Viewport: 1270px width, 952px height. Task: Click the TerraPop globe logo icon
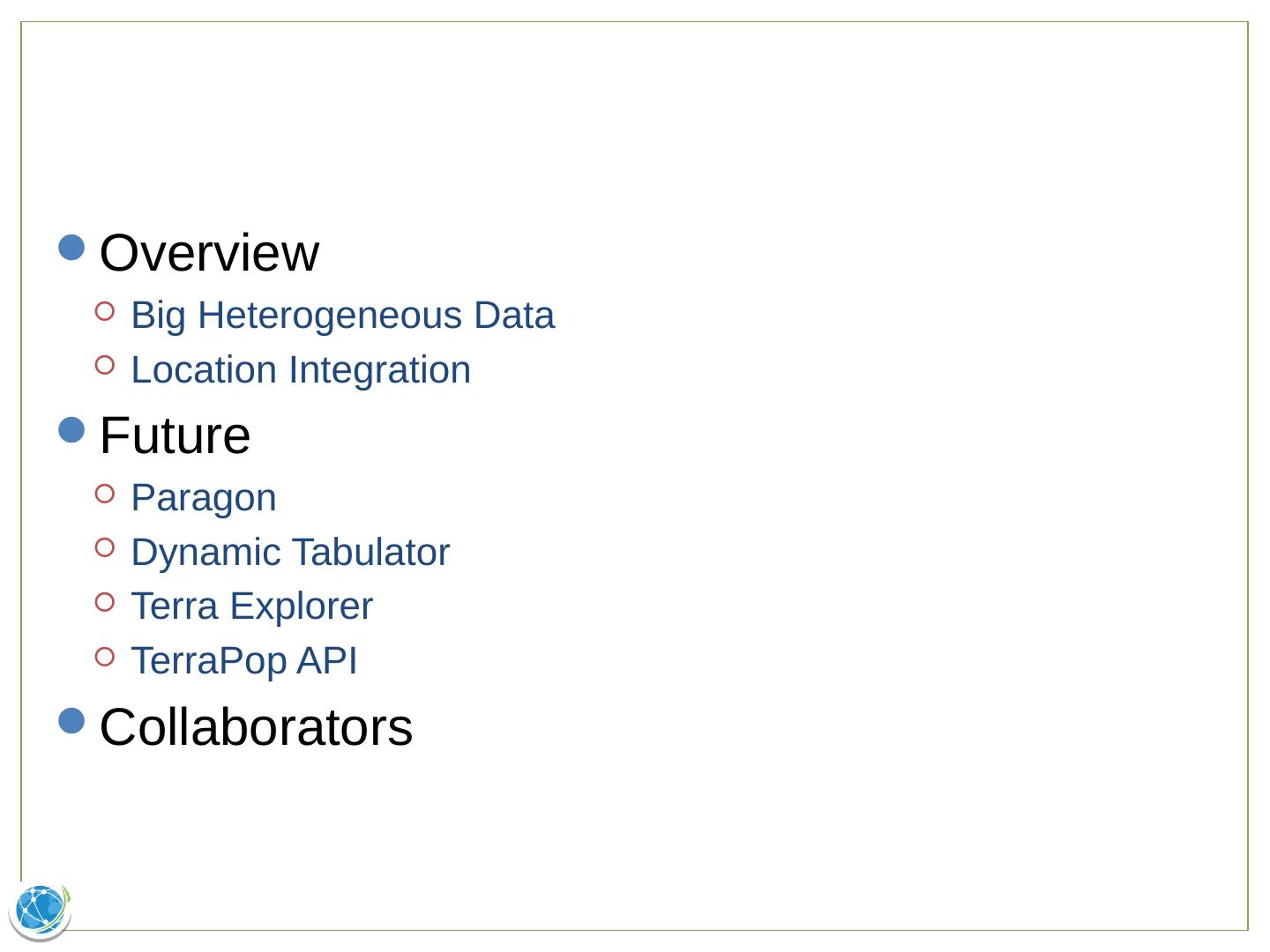tap(41, 910)
